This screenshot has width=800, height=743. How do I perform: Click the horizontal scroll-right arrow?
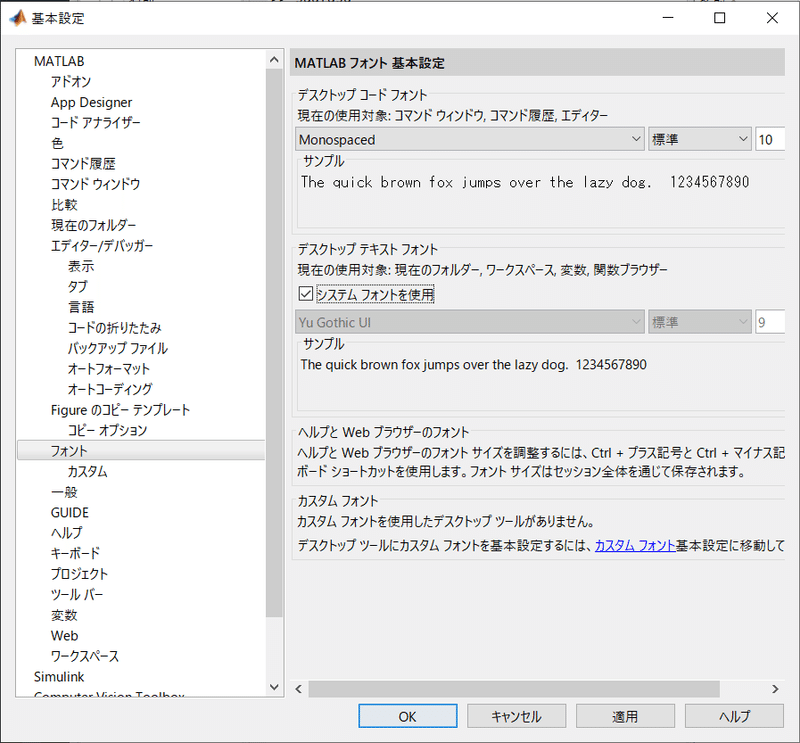[776, 689]
